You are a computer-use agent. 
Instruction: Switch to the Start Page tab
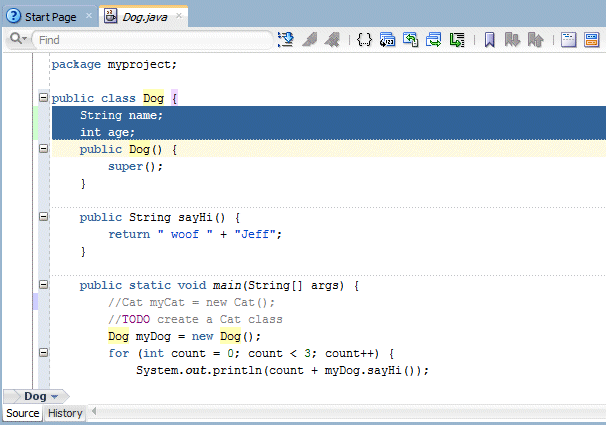pyautogui.click(x=50, y=17)
